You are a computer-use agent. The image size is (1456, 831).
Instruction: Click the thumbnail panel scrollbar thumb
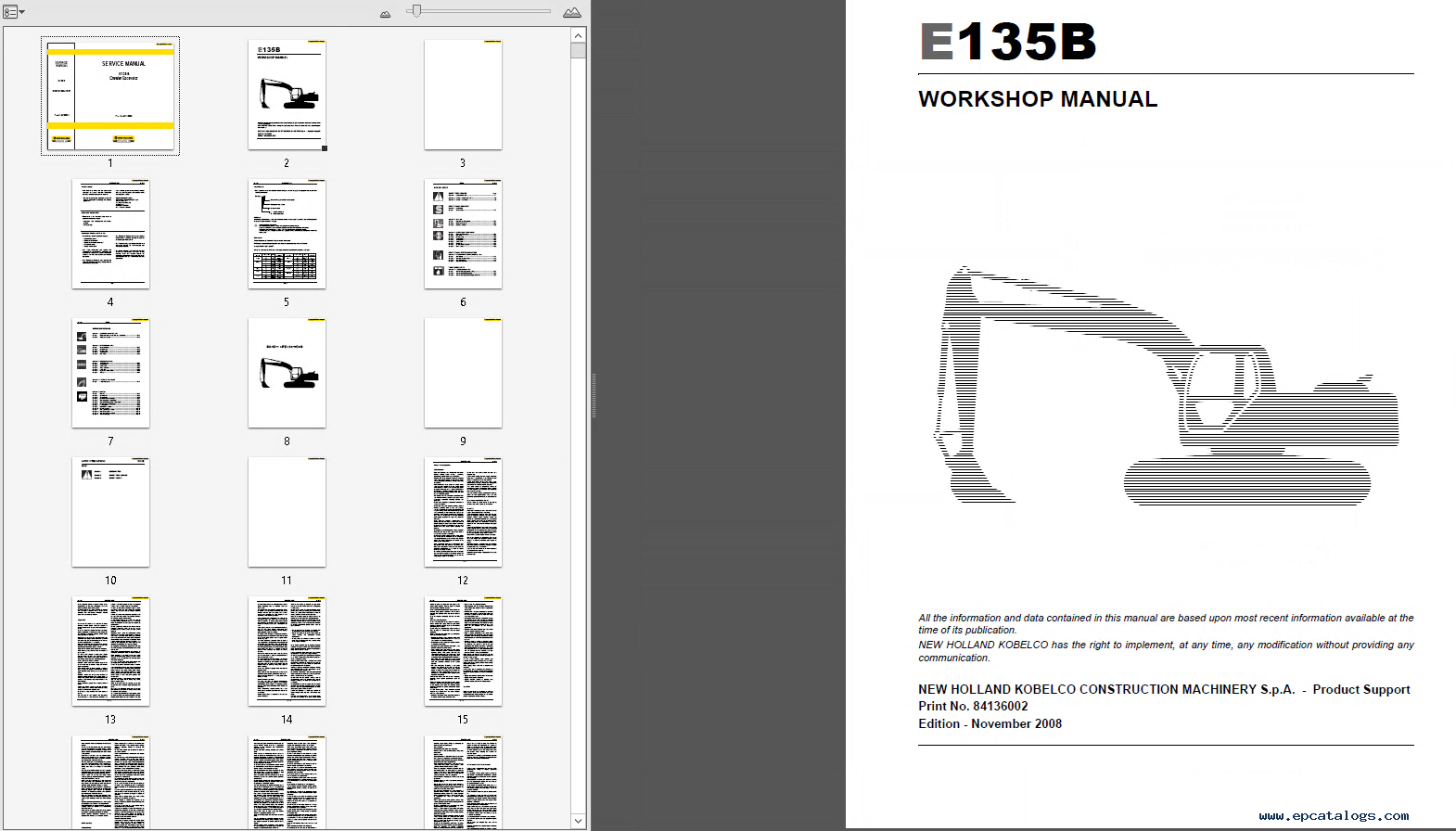click(x=579, y=51)
